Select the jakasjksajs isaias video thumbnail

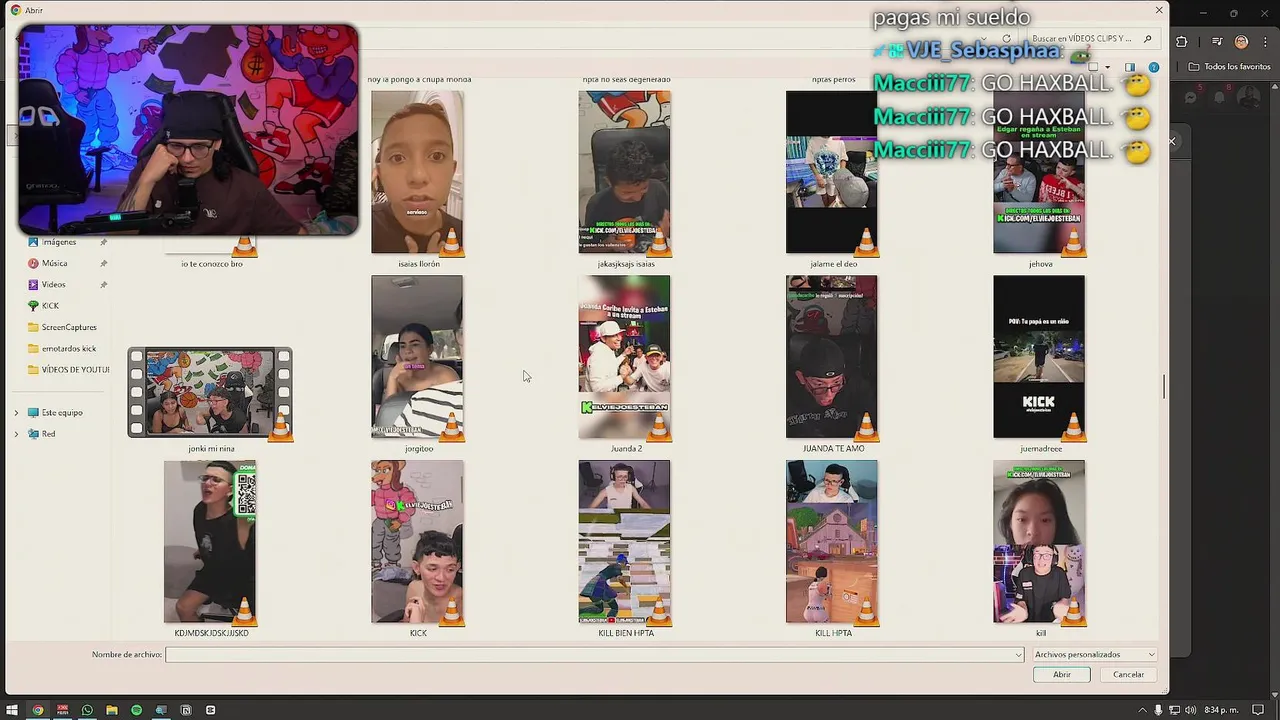pyautogui.click(x=625, y=172)
